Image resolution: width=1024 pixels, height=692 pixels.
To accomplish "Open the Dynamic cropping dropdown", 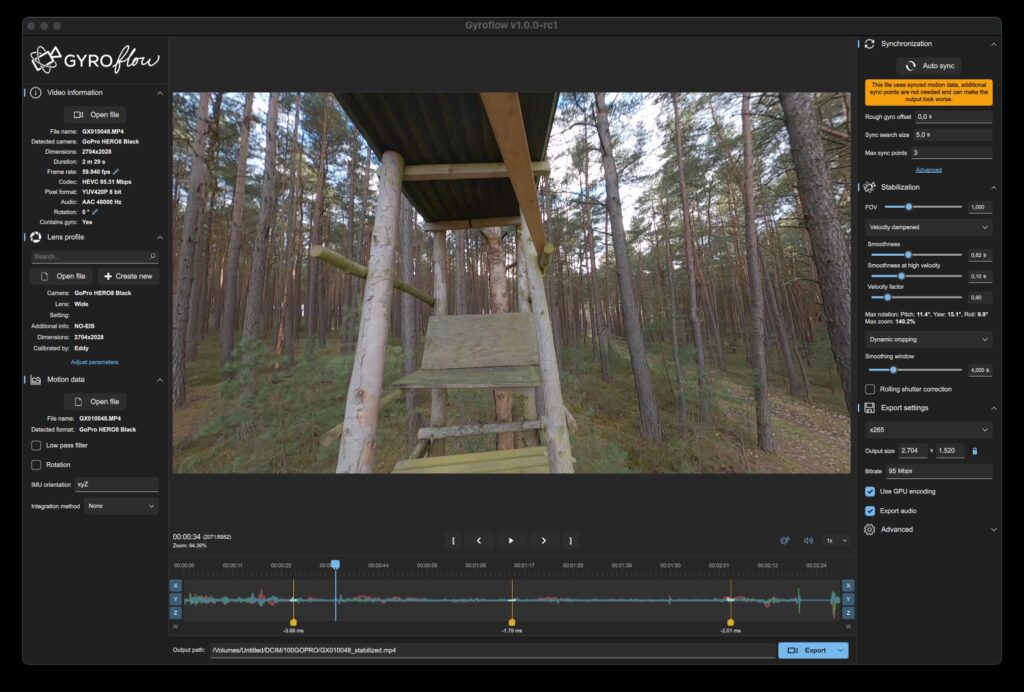I will 928,339.
